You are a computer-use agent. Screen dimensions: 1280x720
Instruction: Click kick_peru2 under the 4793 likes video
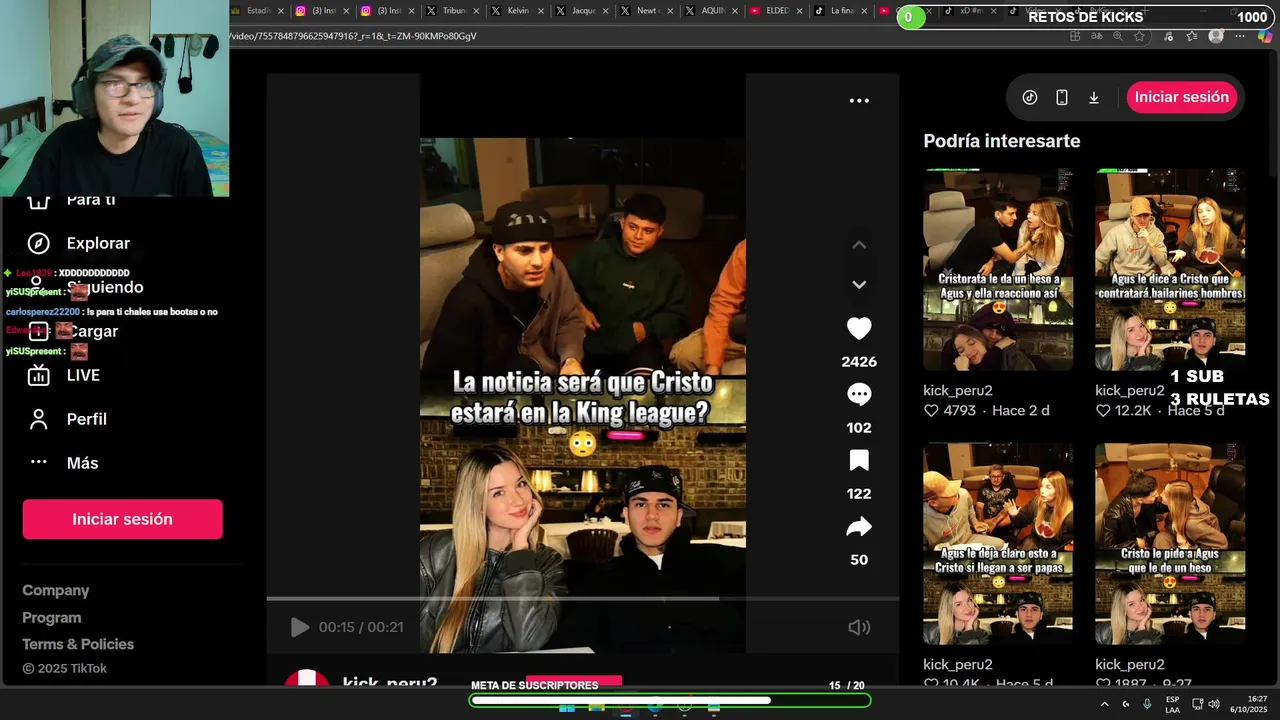point(958,390)
